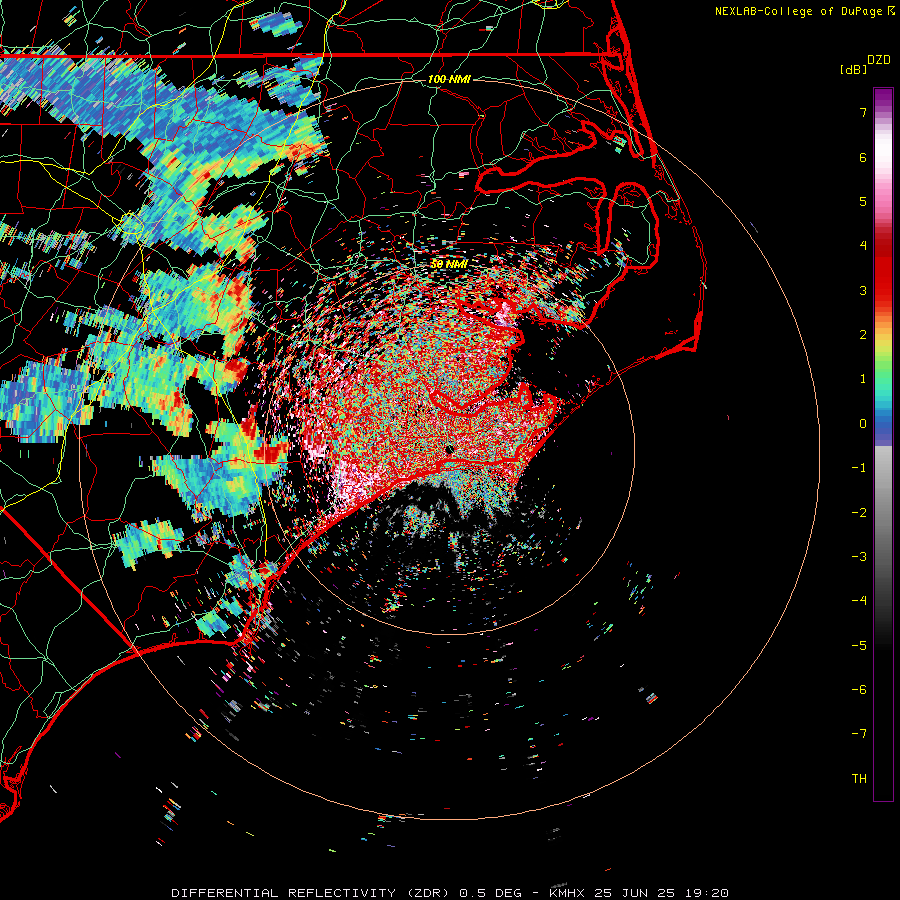Click the -5 dB tick label
Image resolution: width=900 pixels, height=900 pixels.
[859, 646]
